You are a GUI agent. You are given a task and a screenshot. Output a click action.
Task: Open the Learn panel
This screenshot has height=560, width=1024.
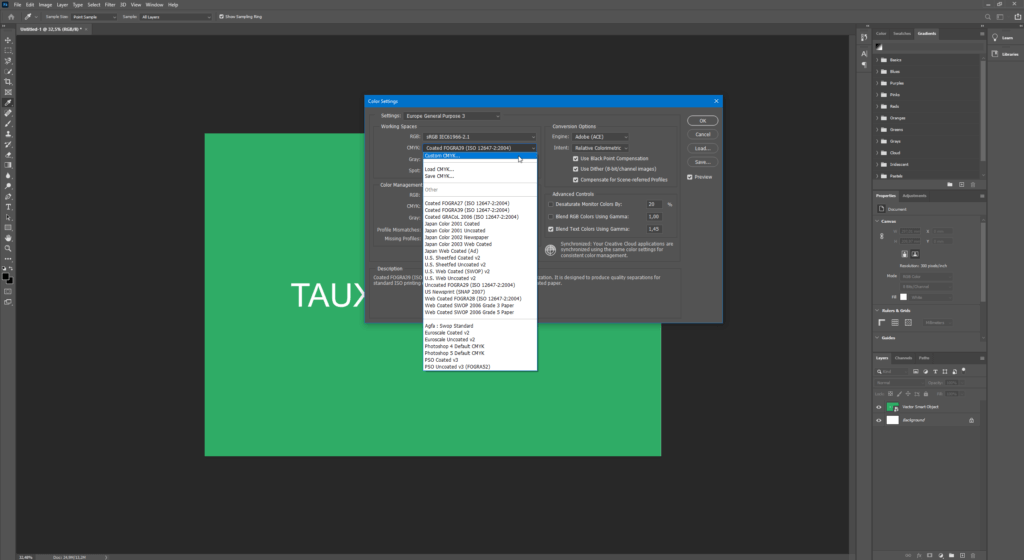(1004, 38)
